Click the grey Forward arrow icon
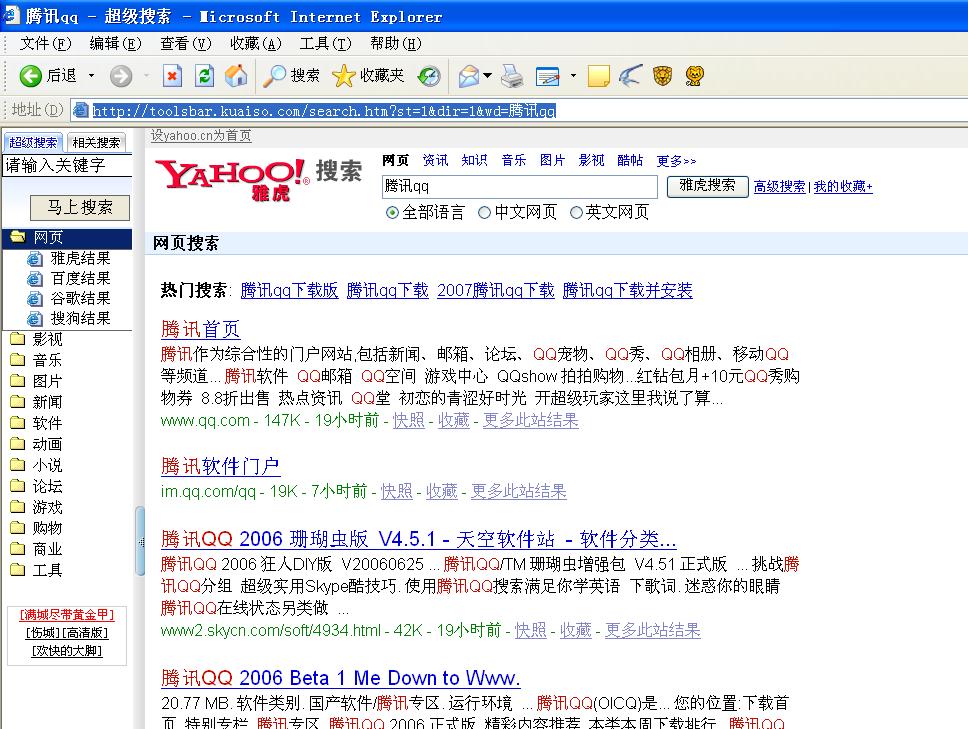 point(121,76)
